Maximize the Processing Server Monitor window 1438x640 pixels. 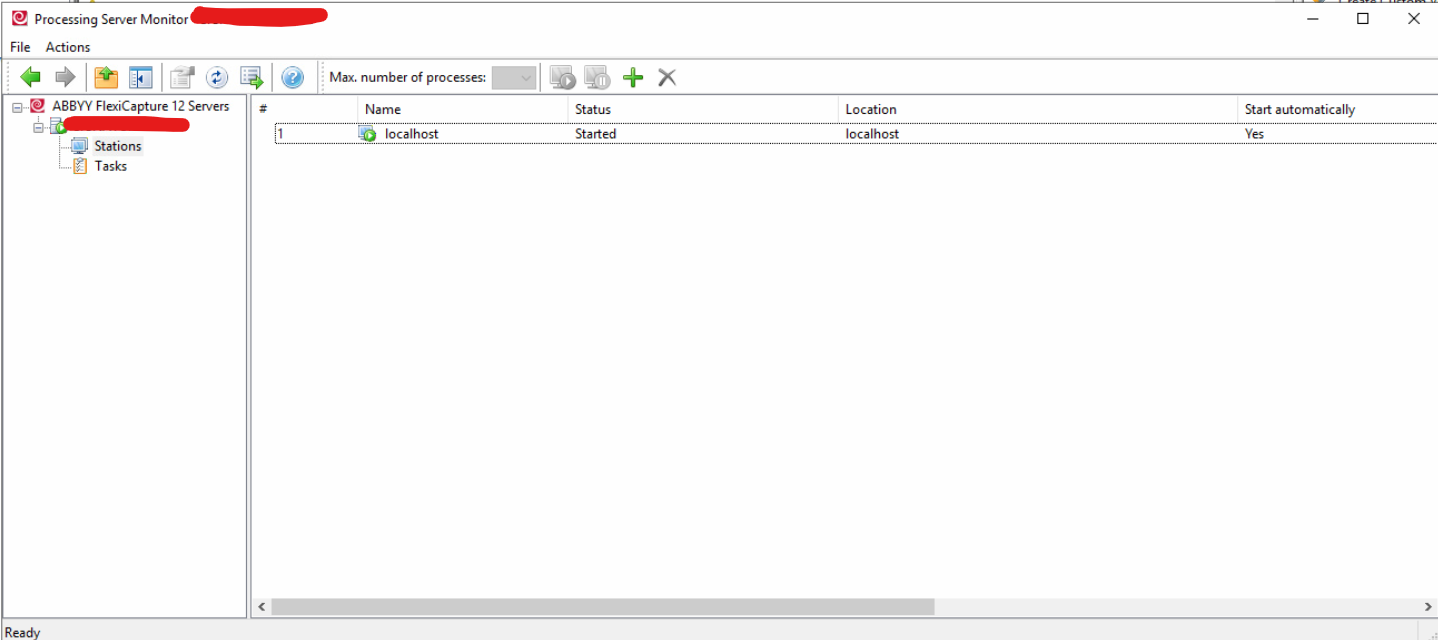point(1363,18)
